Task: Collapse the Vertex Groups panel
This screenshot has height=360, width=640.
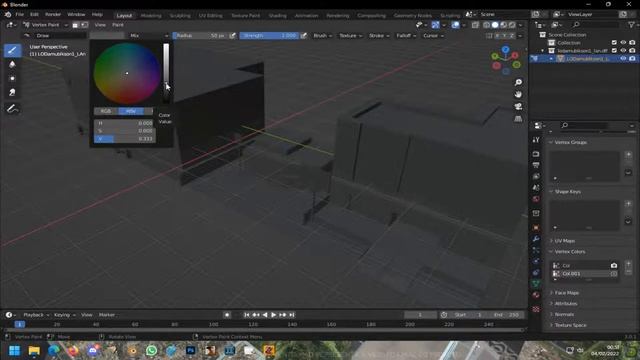Action: point(571,142)
